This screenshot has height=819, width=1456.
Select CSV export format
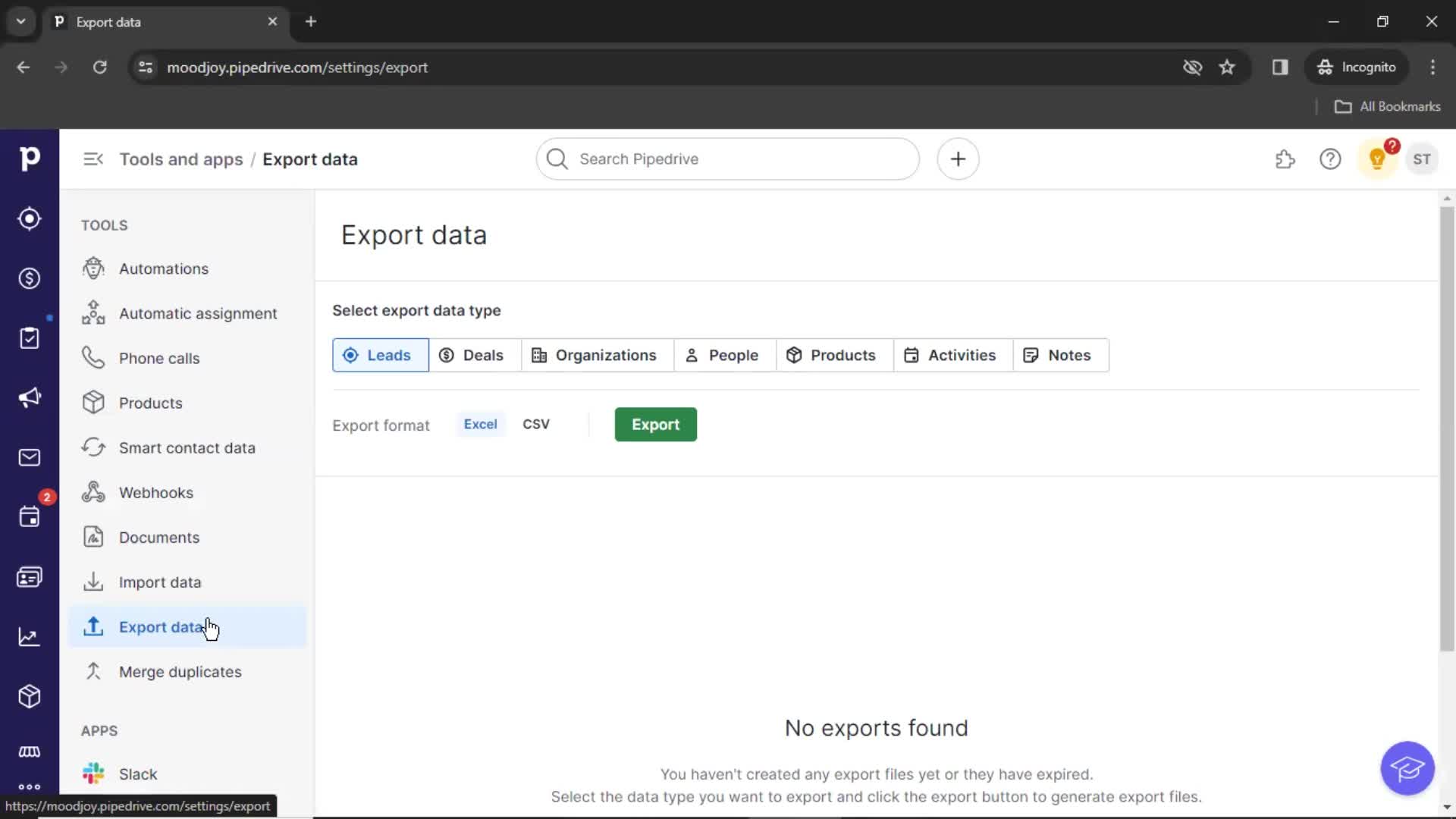pos(536,424)
